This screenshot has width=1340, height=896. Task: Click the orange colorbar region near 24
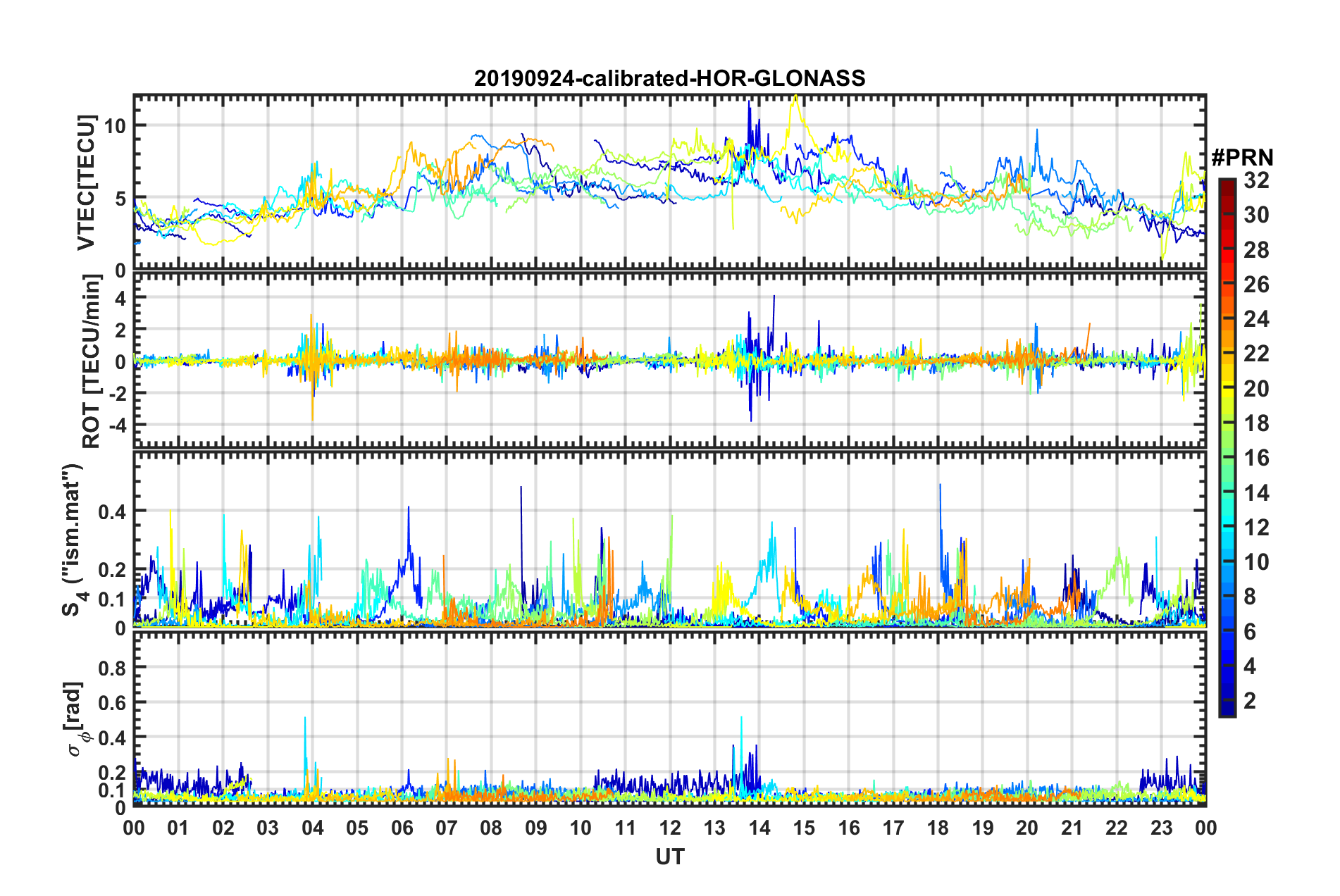1227,319
